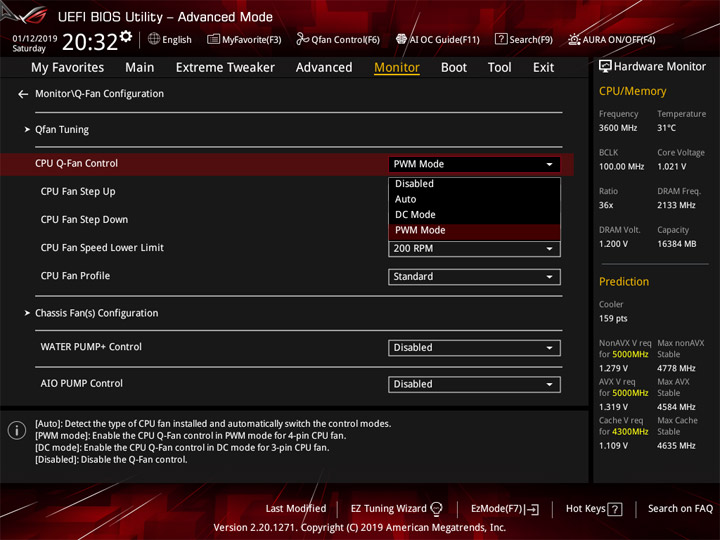
Task: Click the info icon next to help text
Action: [17, 431]
